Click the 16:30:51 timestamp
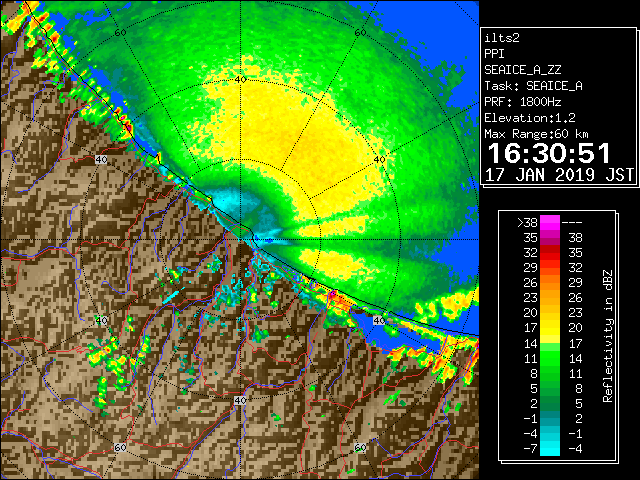 click(x=549, y=153)
